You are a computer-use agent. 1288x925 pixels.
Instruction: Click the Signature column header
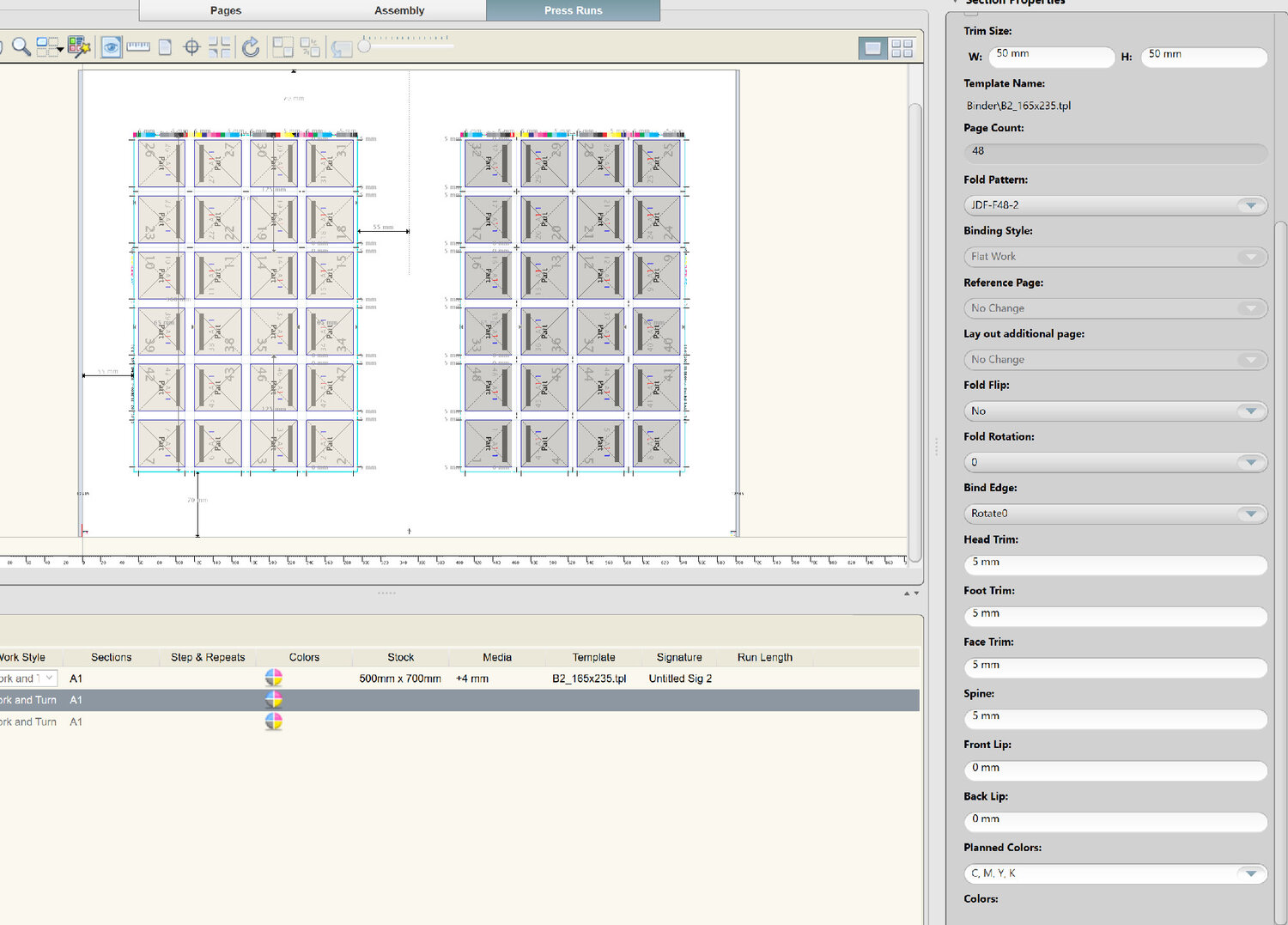pyautogui.click(x=679, y=657)
